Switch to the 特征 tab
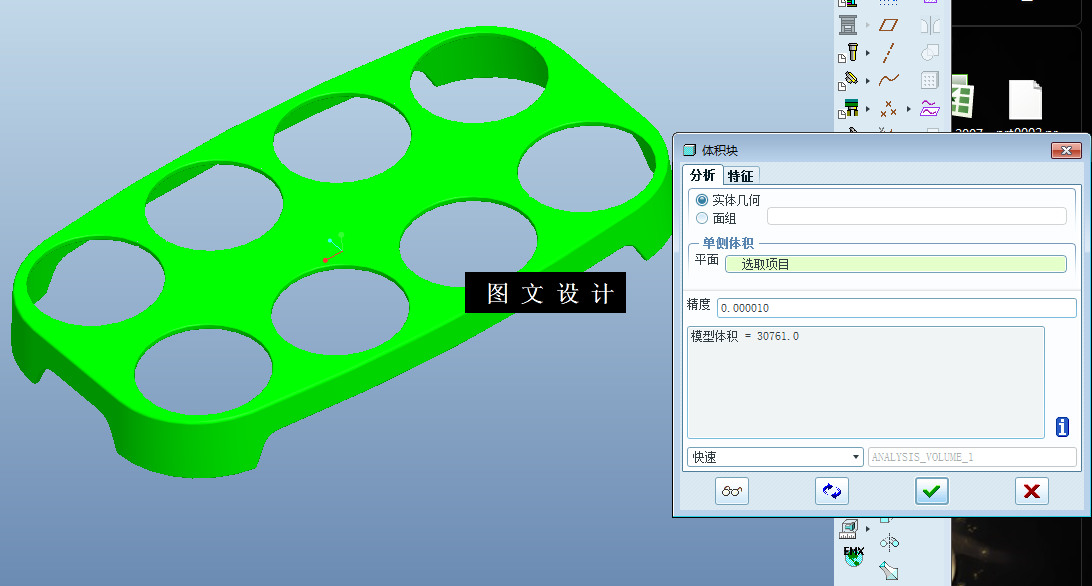This screenshot has width=1092, height=586. point(741,175)
